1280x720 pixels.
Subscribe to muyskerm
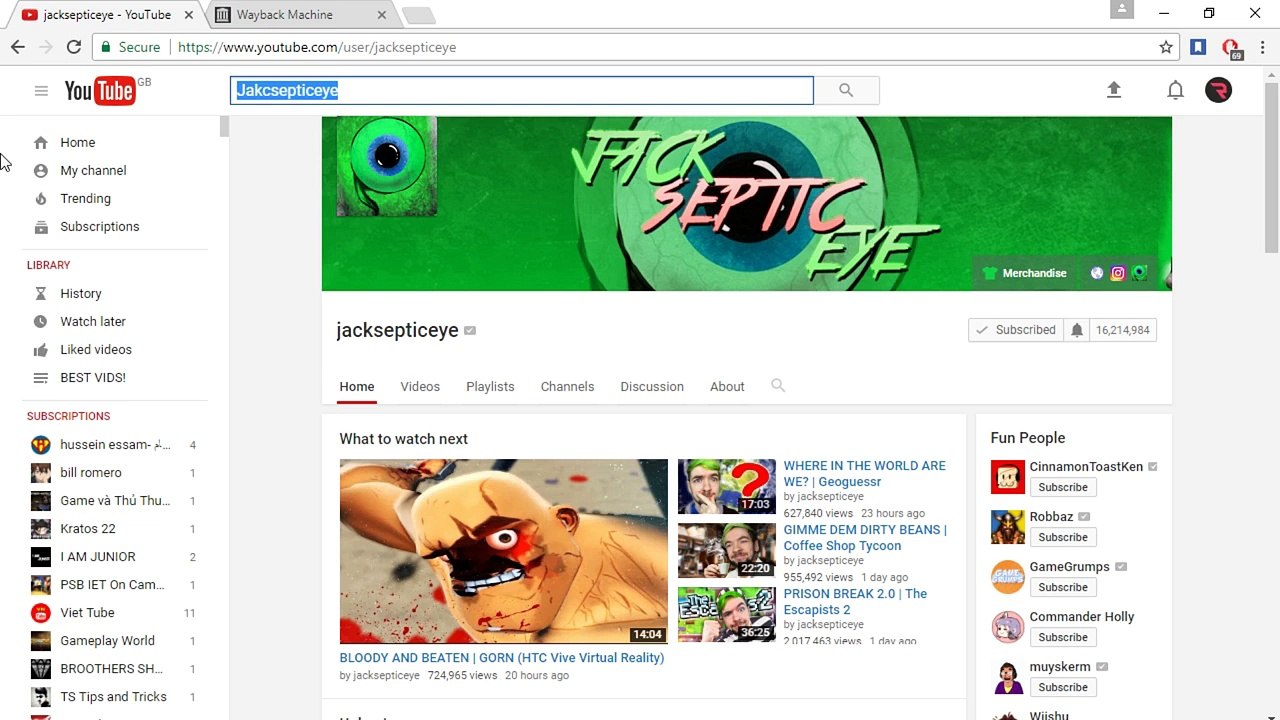1062,688
